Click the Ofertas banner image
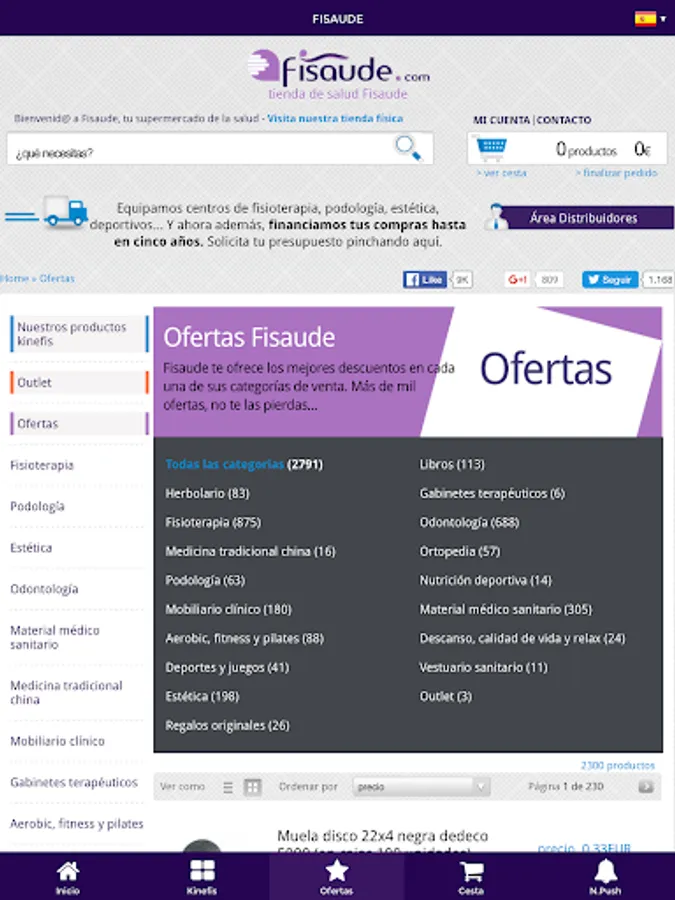Image resolution: width=675 pixels, height=900 pixels. point(408,371)
